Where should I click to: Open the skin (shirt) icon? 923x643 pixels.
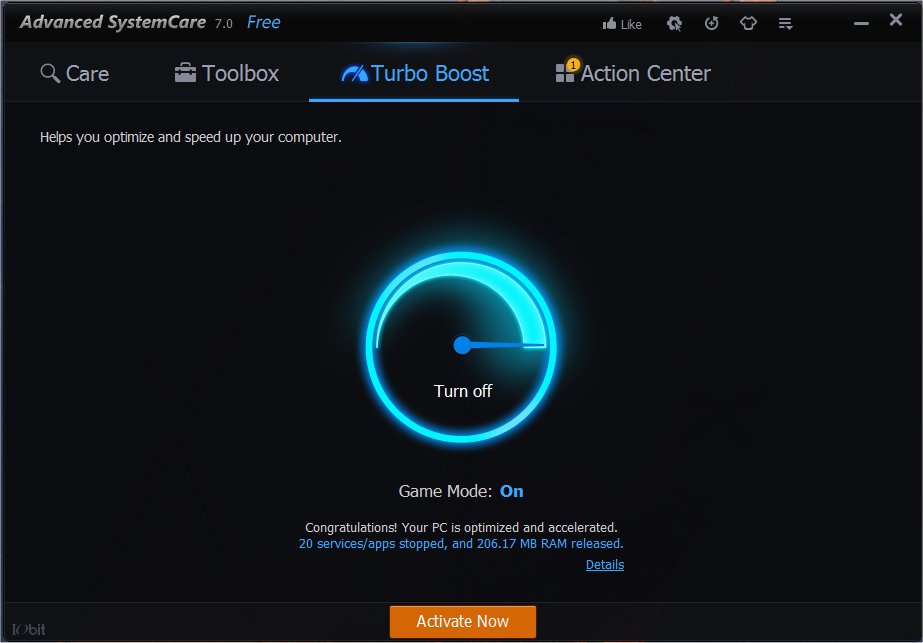pyautogui.click(x=748, y=24)
